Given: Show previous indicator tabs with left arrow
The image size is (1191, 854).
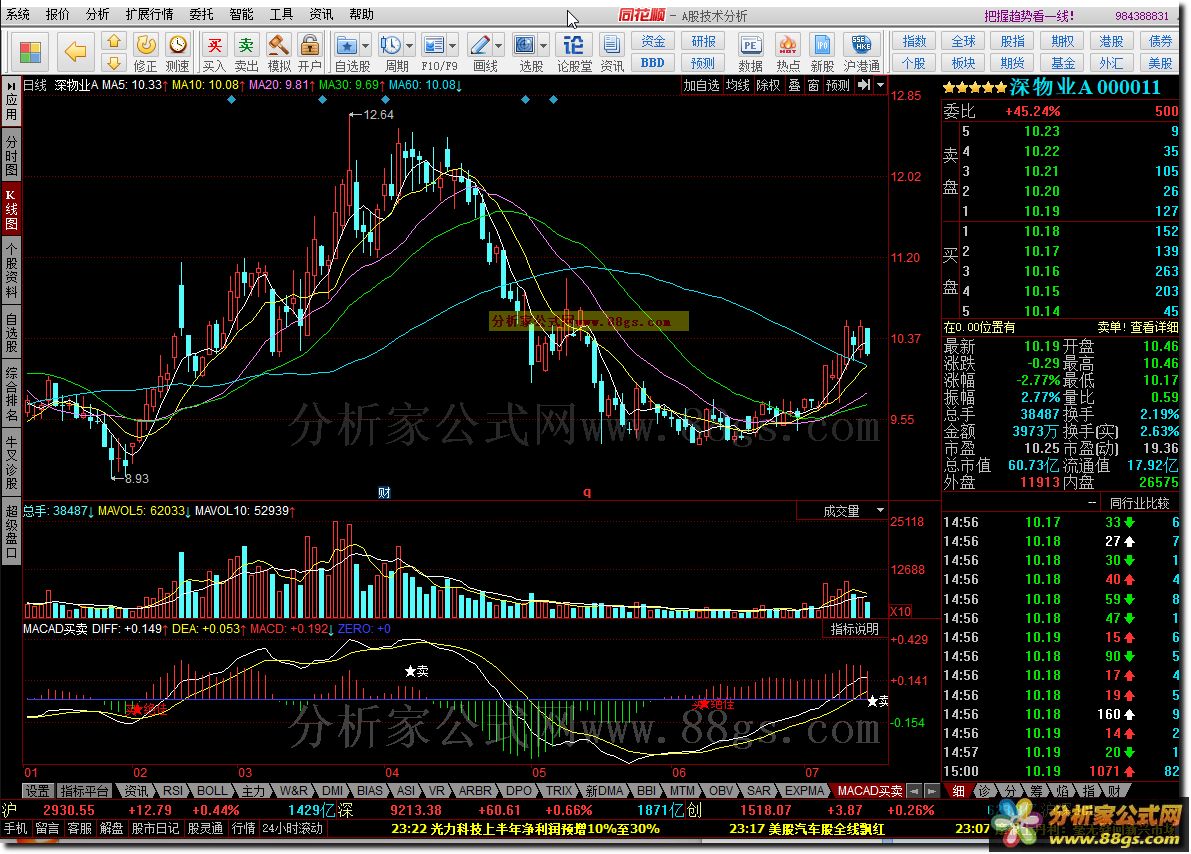Looking at the screenshot, I should 914,791.
